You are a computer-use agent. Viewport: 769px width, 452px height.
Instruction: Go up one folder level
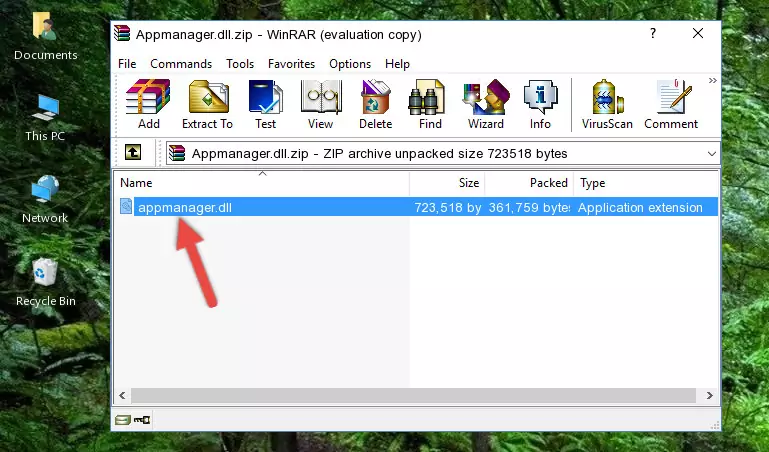[133, 152]
